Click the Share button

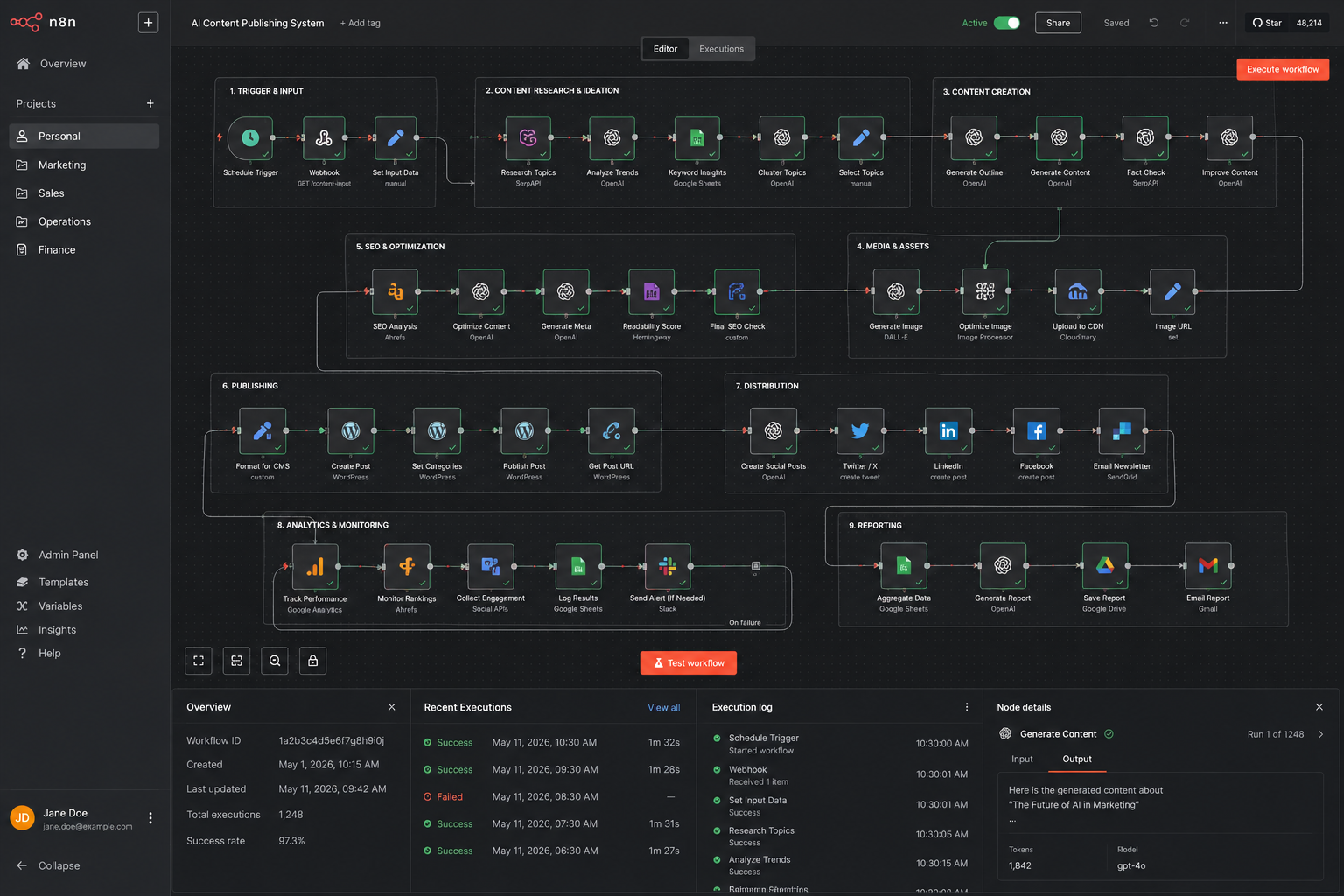pyautogui.click(x=1058, y=23)
